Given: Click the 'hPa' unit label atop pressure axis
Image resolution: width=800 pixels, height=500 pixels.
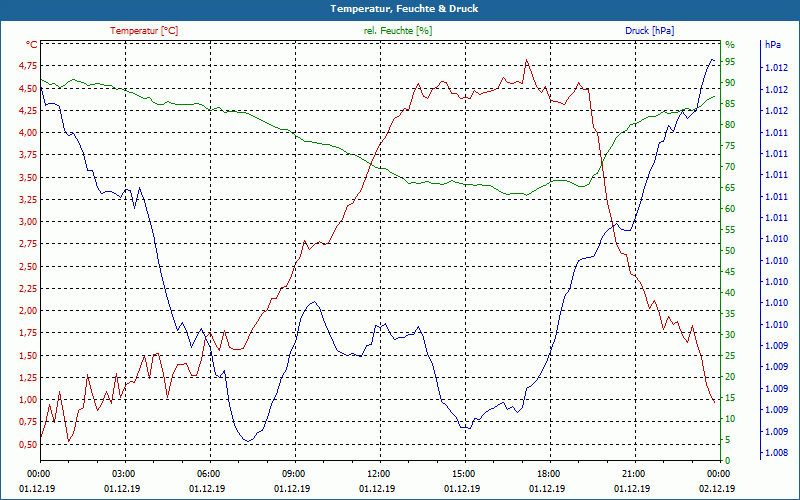Looking at the screenshot, I should click(x=773, y=44).
